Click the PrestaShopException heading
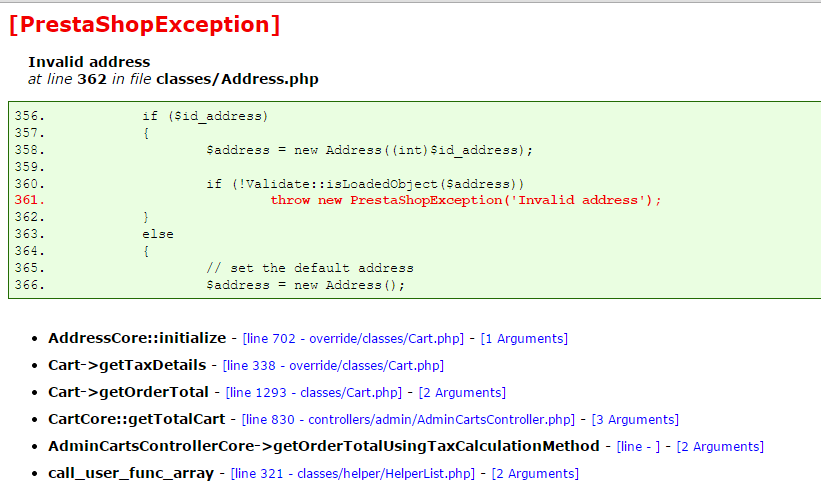 click(x=145, y=25)
